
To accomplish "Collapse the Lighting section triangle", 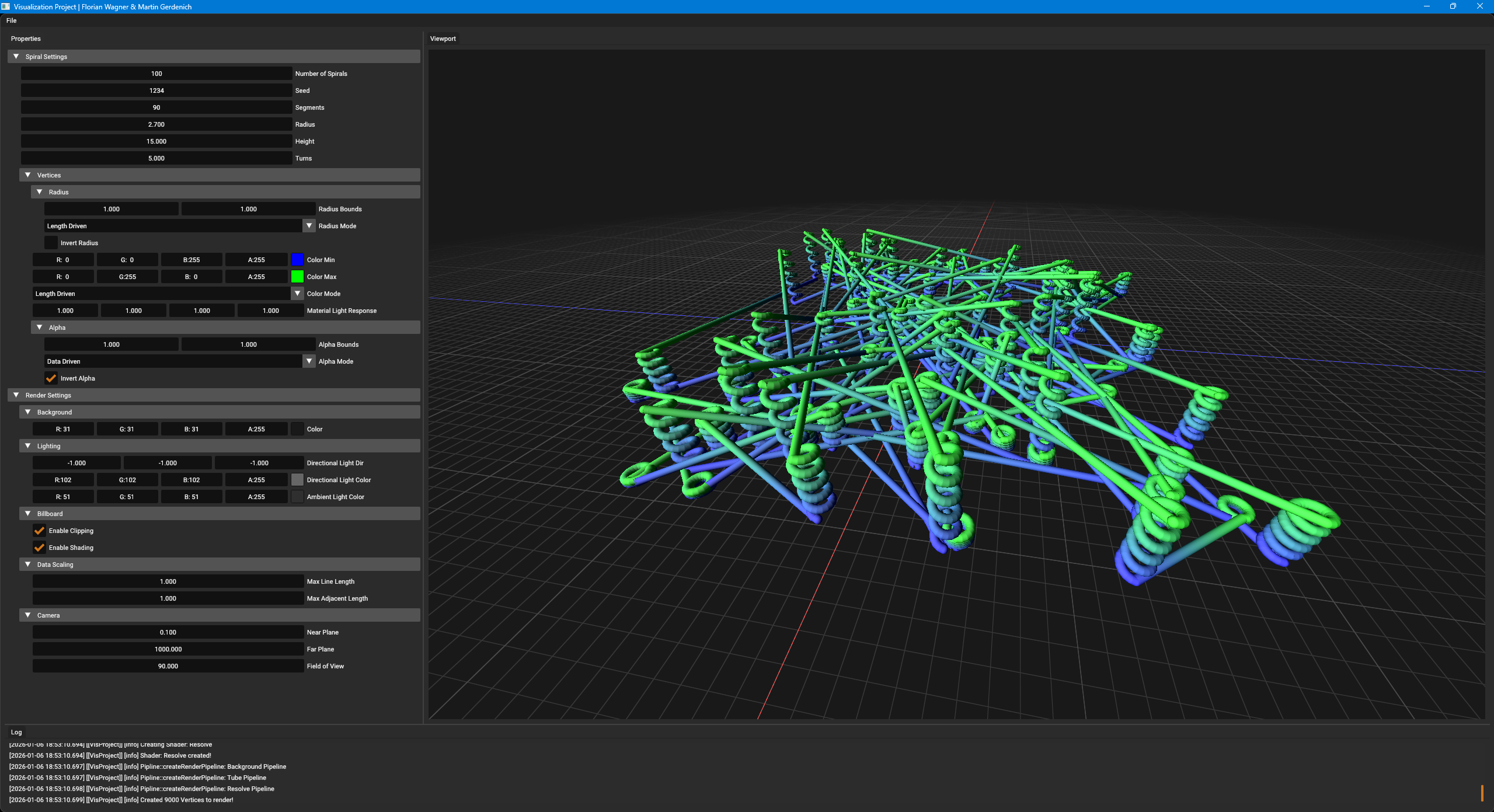I will point(28,446).
